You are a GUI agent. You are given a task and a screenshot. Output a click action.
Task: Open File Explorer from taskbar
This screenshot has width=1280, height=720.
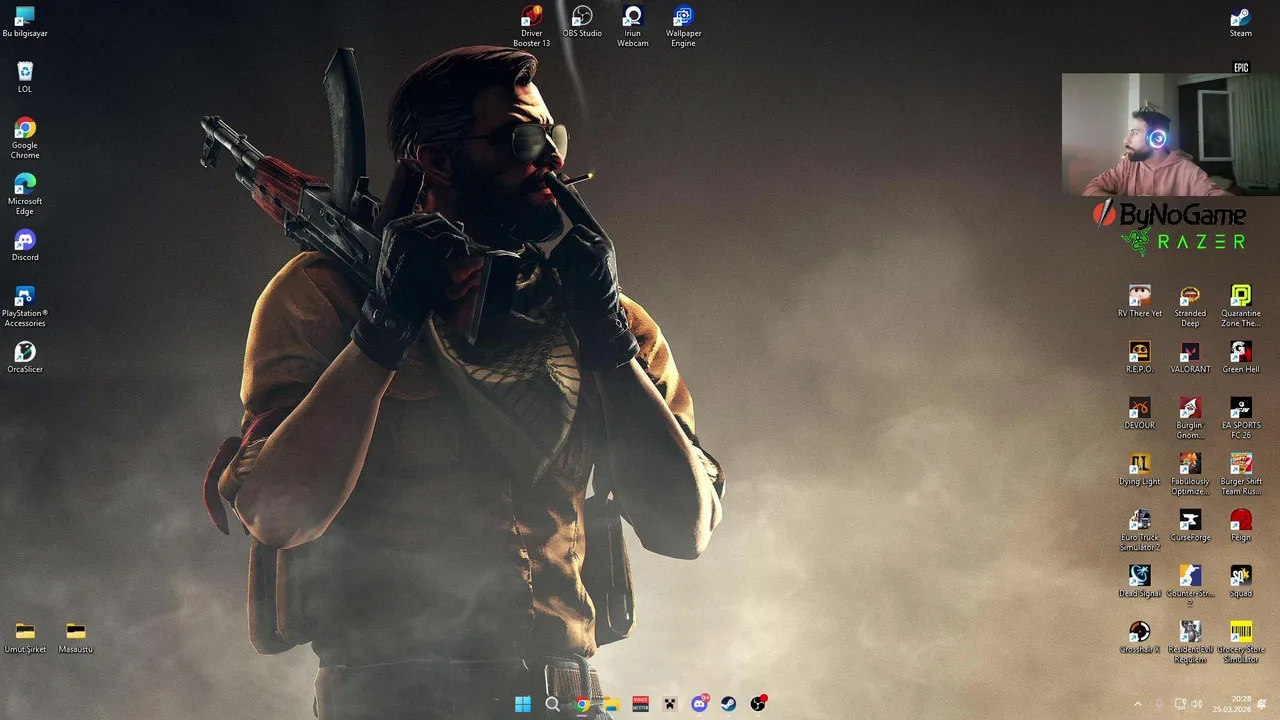[x=611, y=704]
